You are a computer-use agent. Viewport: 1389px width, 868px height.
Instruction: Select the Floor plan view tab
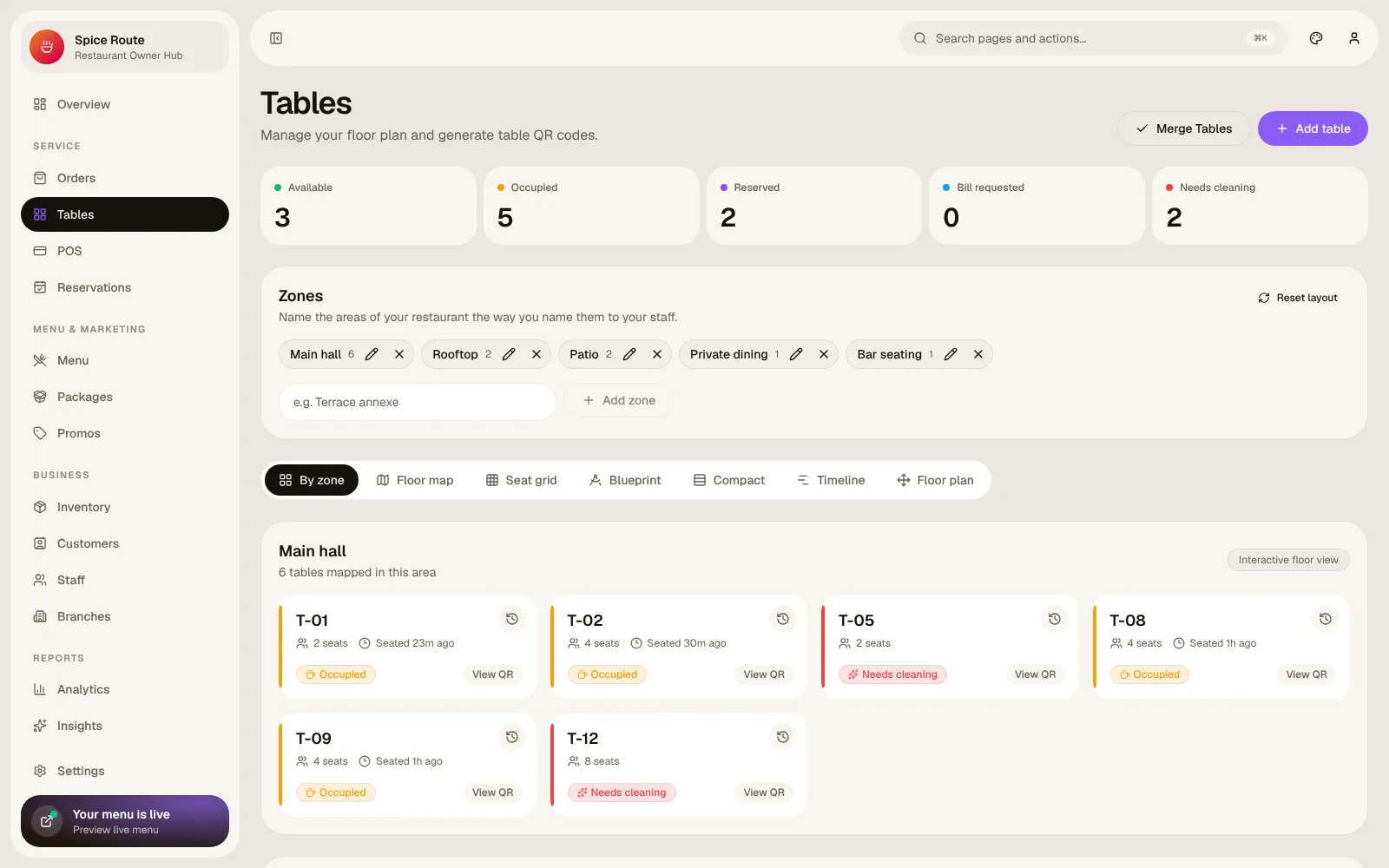point(935,480)
